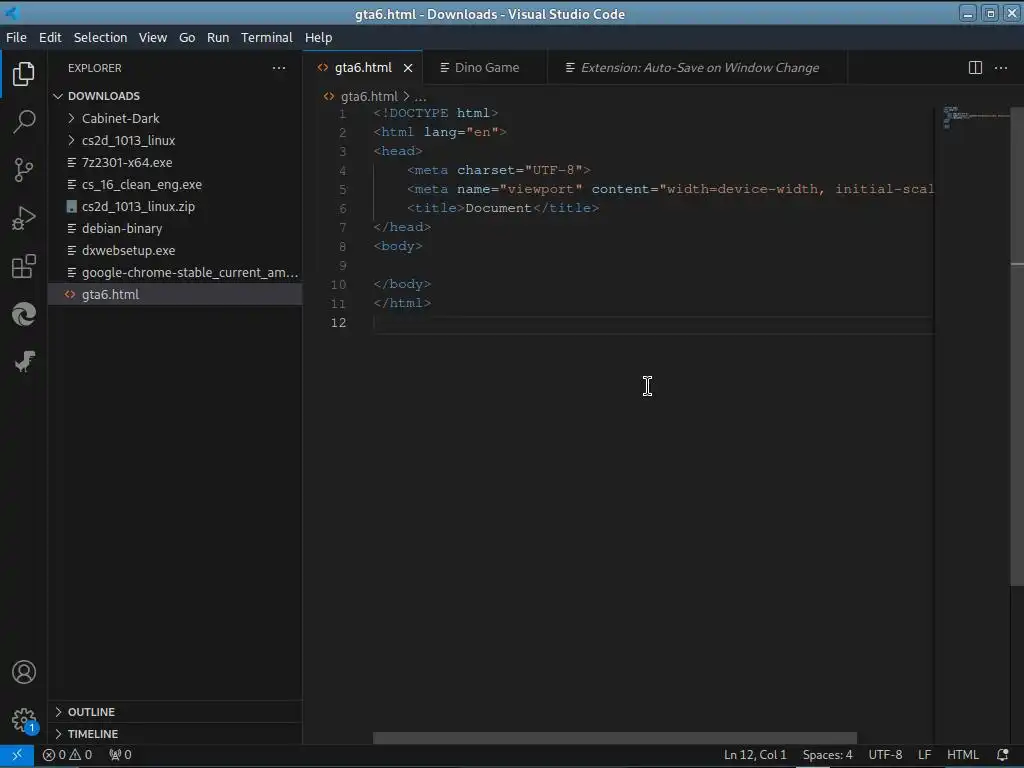The height and width of the screenshot is (768, 1024).
Task: Click the remote window icon in status bar
Action: tap(17, 755)
